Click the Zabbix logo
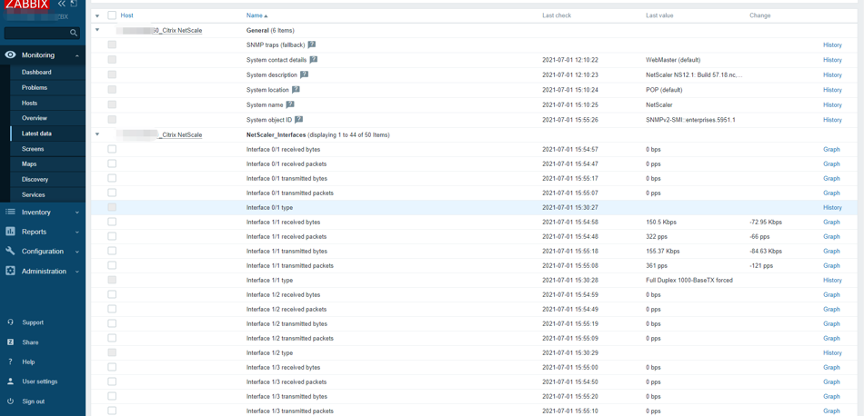 tap(28, 4)
